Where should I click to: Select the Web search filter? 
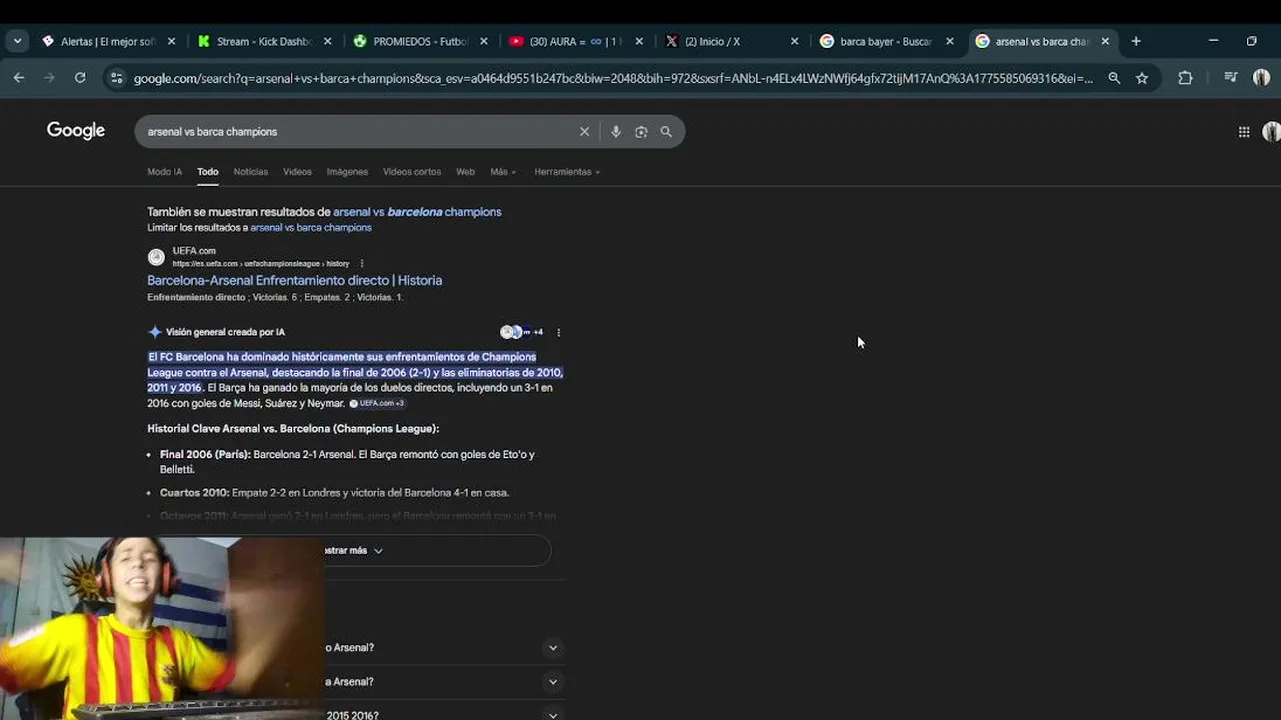[465, 172]
